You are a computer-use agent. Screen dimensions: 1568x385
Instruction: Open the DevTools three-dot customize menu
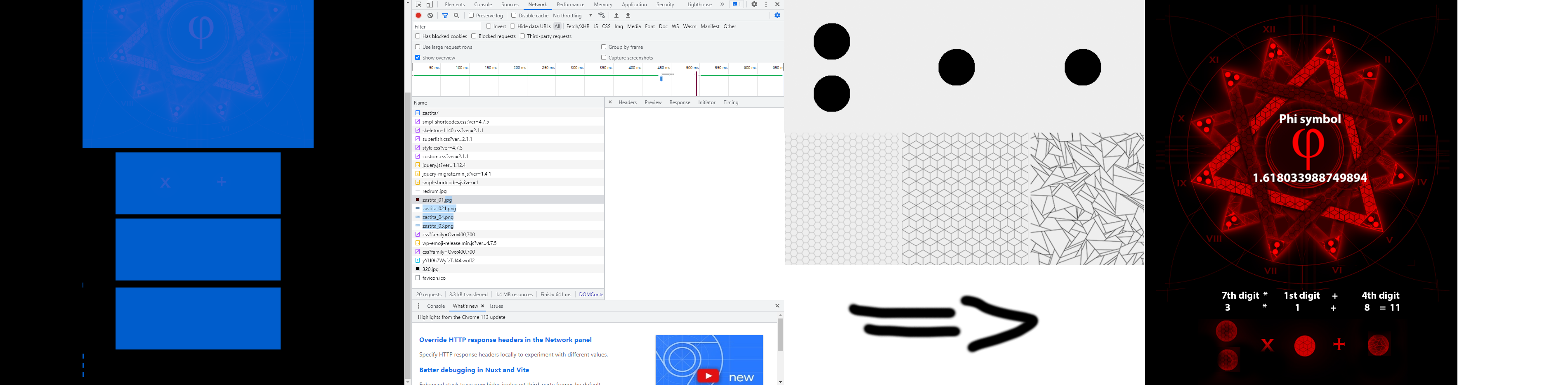click(766, 4)
